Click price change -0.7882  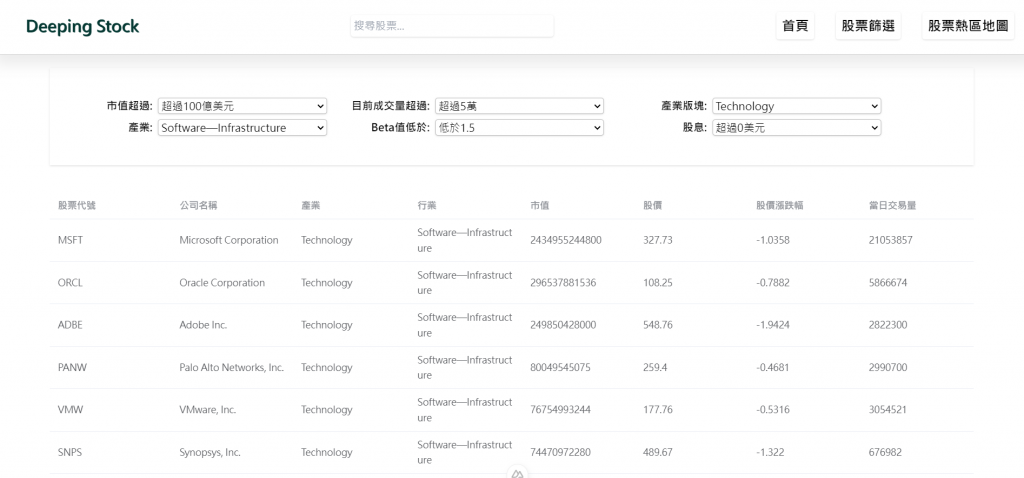click(x=773, y=283)
